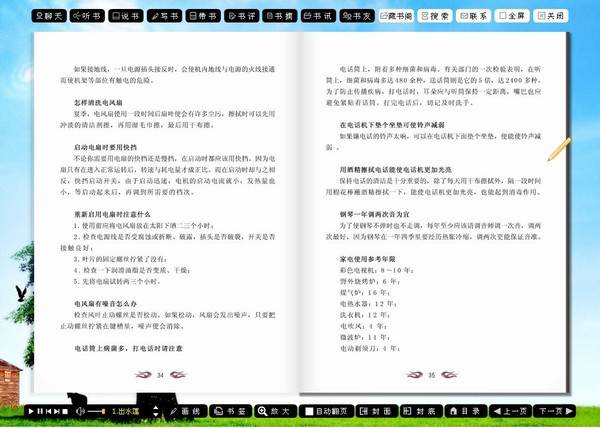600x428 pixels.
Task: Open the 目录 table of contents
Action: click(466, 411)
